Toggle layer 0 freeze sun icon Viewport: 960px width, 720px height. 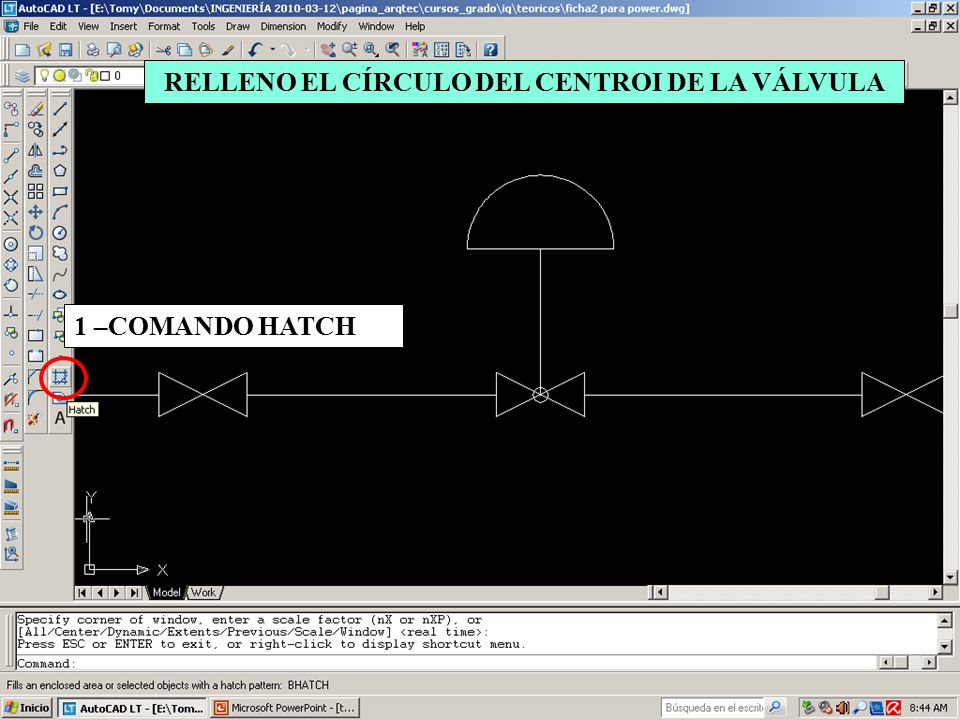[59, 76]
